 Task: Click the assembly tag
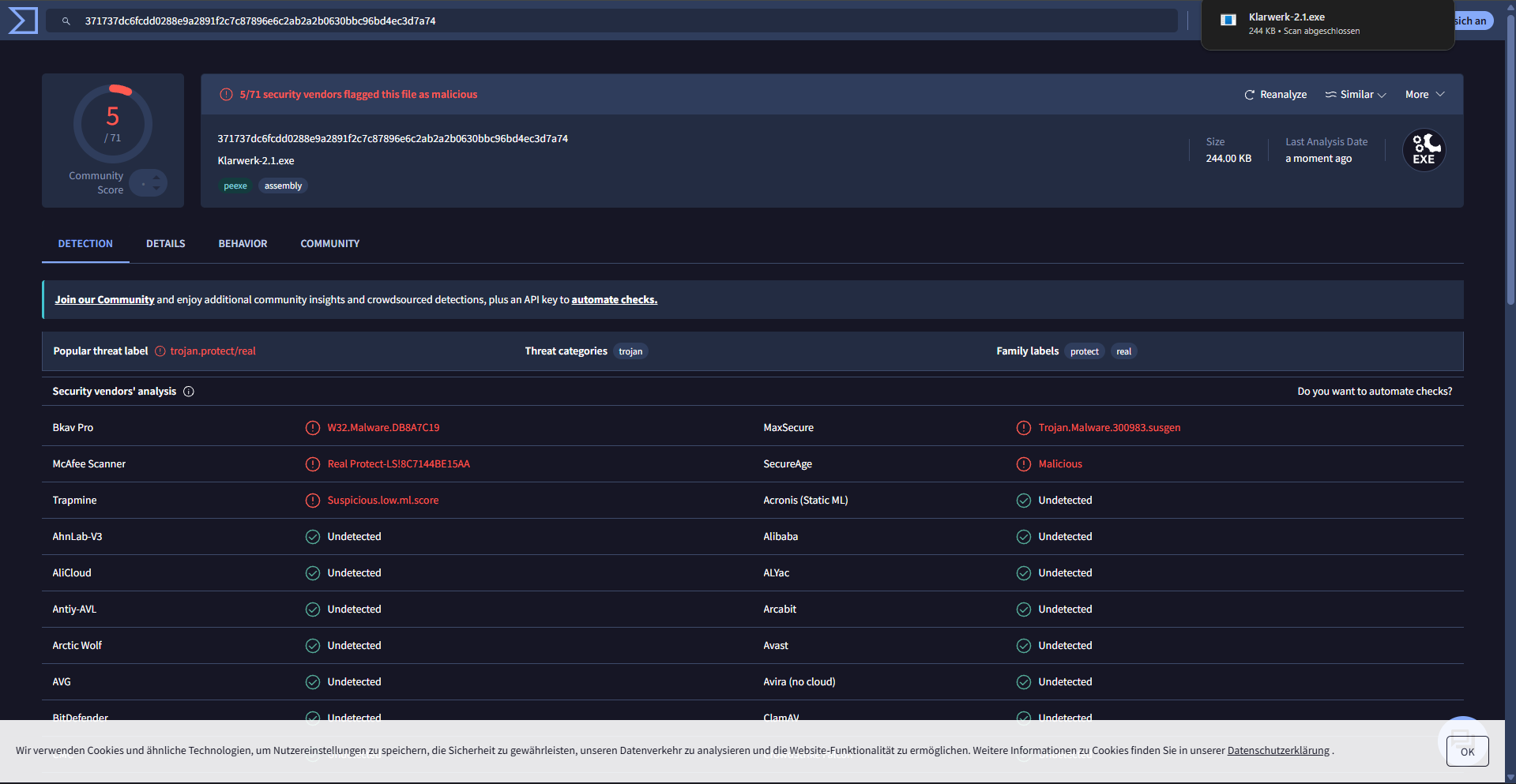tap(283, 186)
